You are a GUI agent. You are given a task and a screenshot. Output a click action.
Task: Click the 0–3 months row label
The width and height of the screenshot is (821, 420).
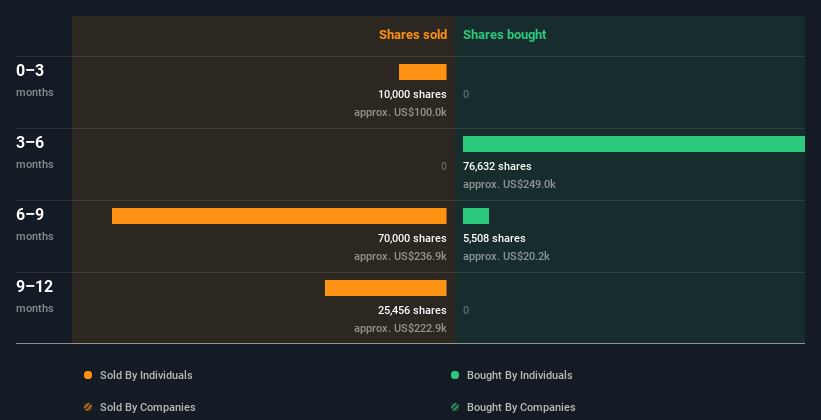(35, 80)
